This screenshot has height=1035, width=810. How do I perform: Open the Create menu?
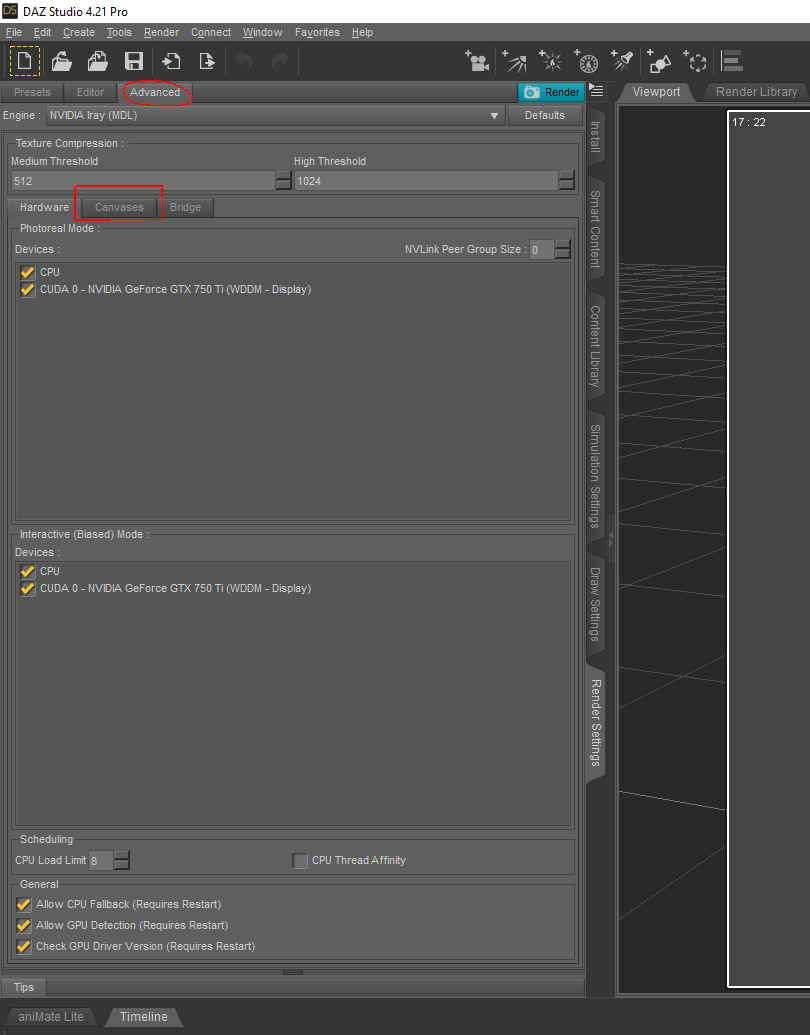(79, 32)
